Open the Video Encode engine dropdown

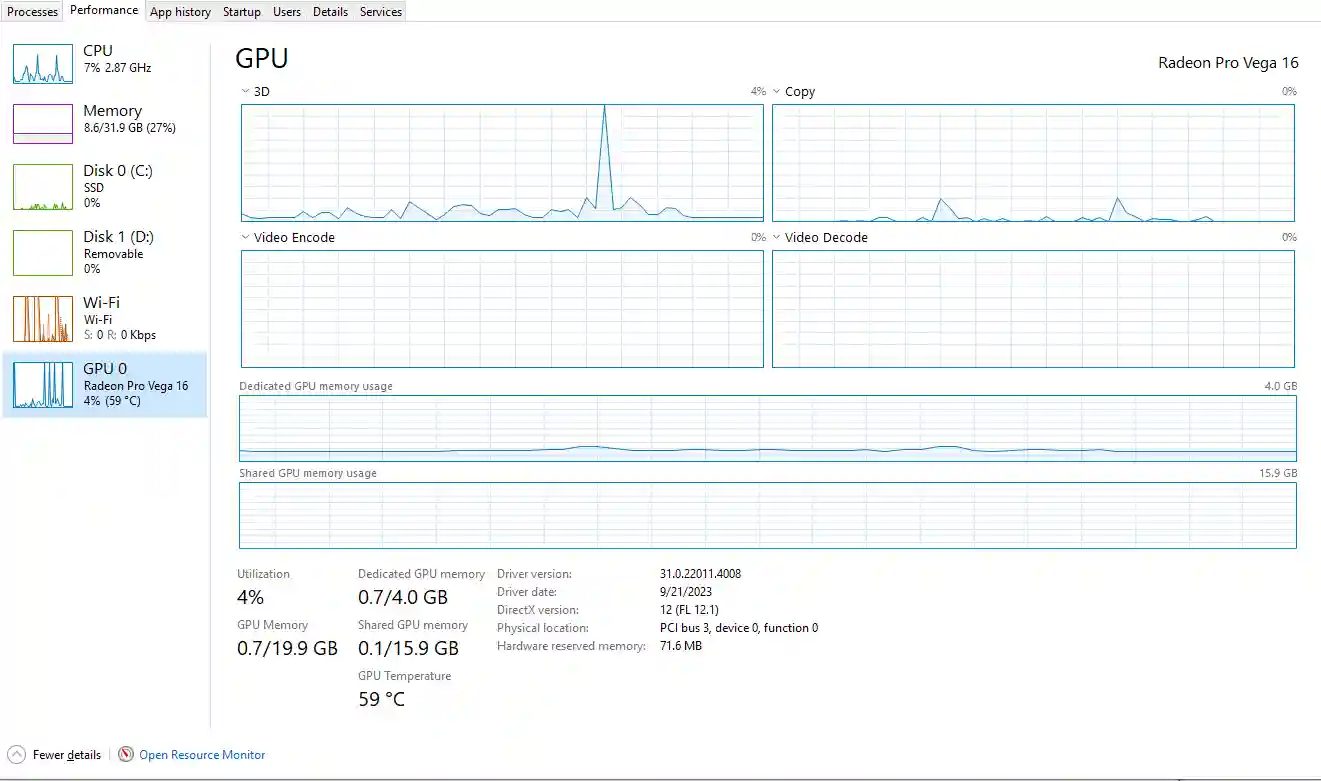246,237
